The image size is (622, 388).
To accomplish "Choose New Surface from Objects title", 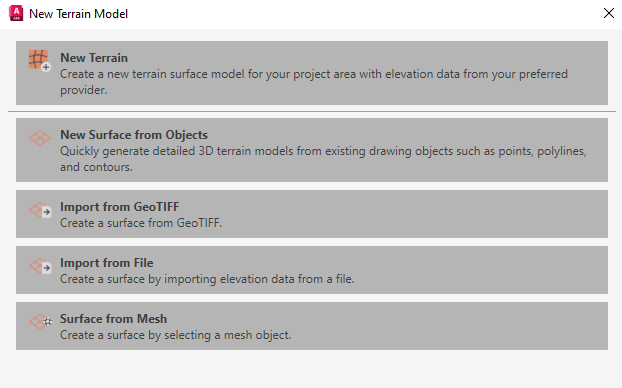I will [134, 135].
